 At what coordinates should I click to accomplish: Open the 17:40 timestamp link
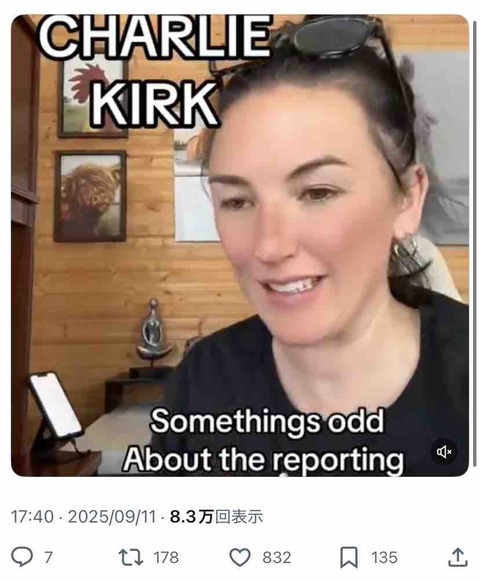[x=32, y=517]
